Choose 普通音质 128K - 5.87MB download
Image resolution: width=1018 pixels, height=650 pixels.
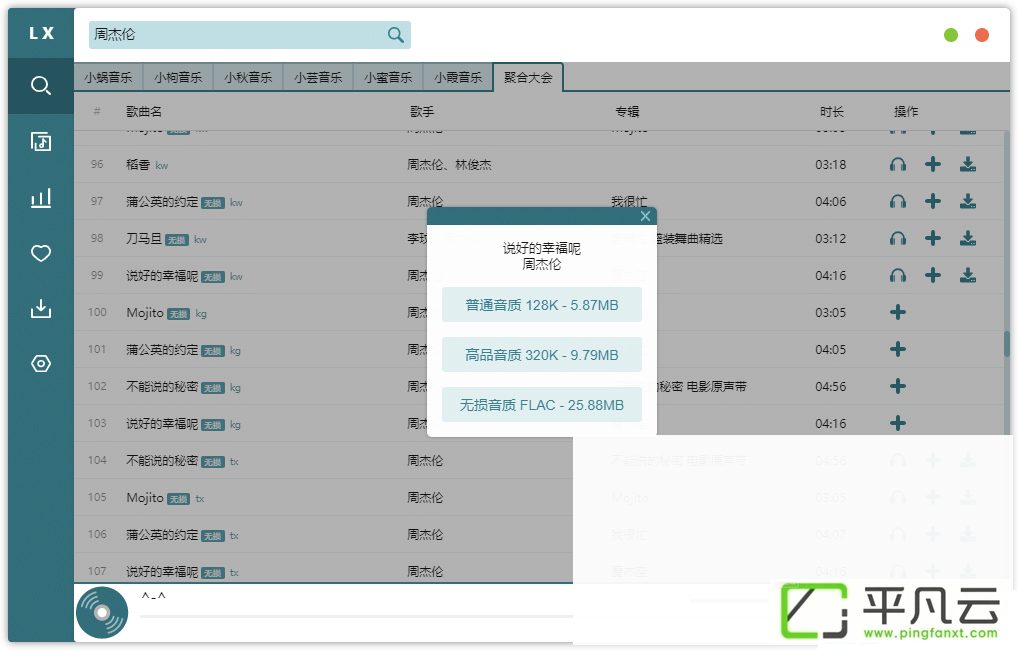coord(542,305)
